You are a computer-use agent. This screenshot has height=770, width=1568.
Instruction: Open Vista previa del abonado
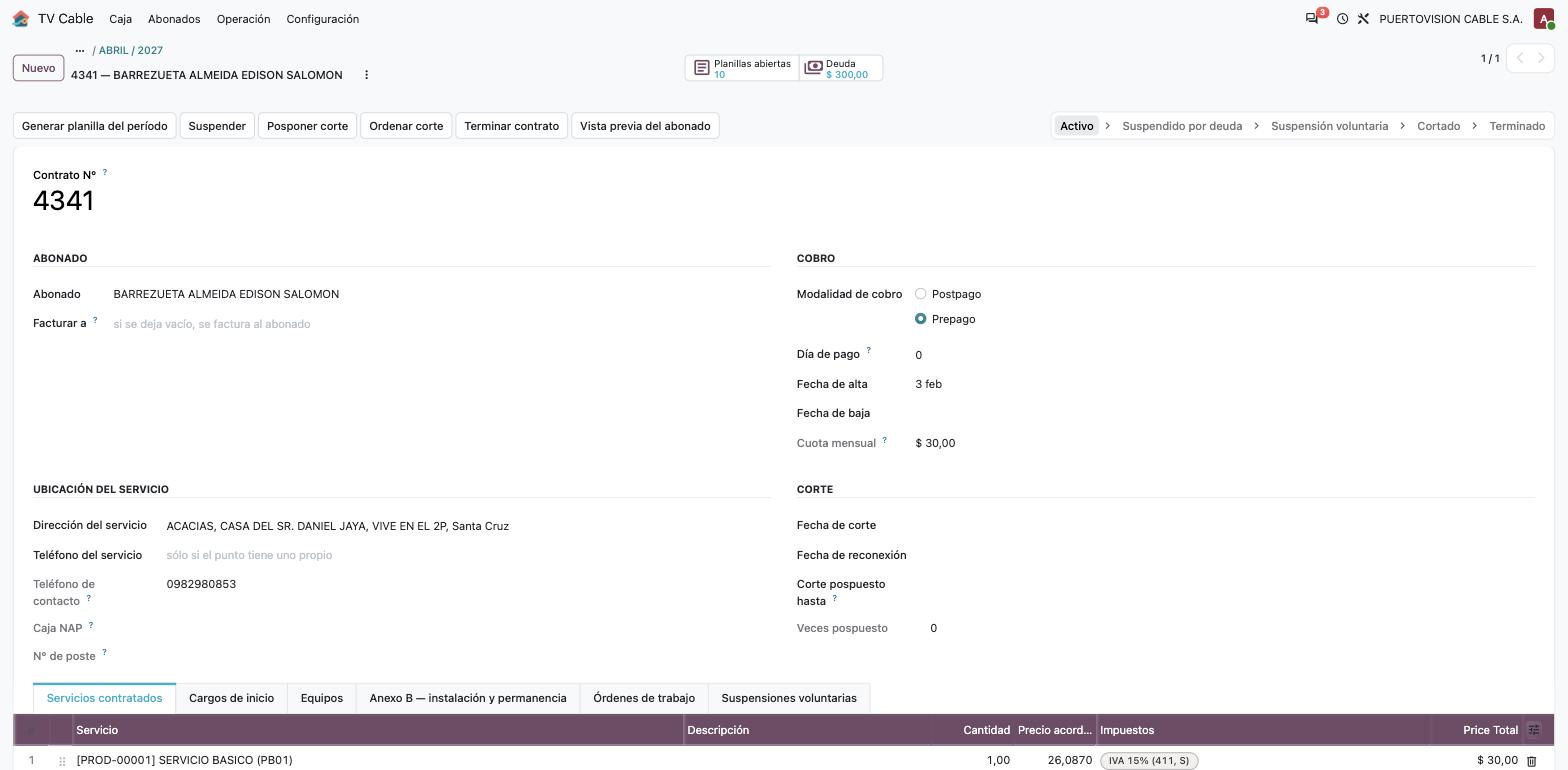645,126
